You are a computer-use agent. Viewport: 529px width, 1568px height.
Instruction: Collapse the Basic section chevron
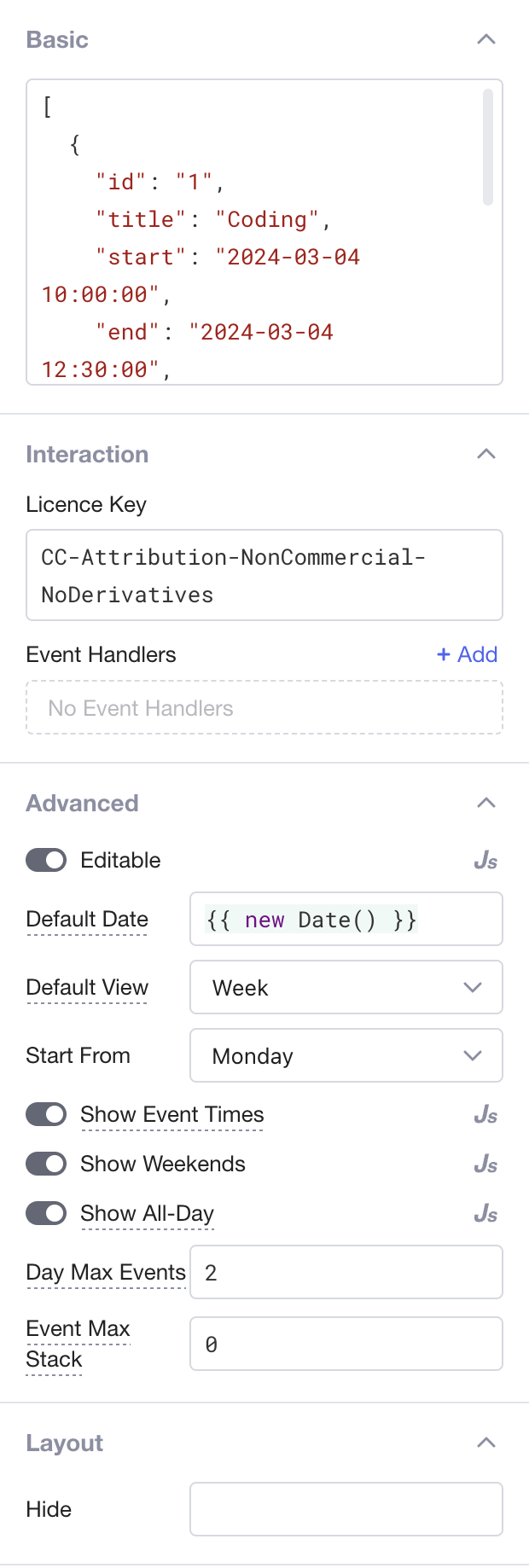[x=486, y=39]
